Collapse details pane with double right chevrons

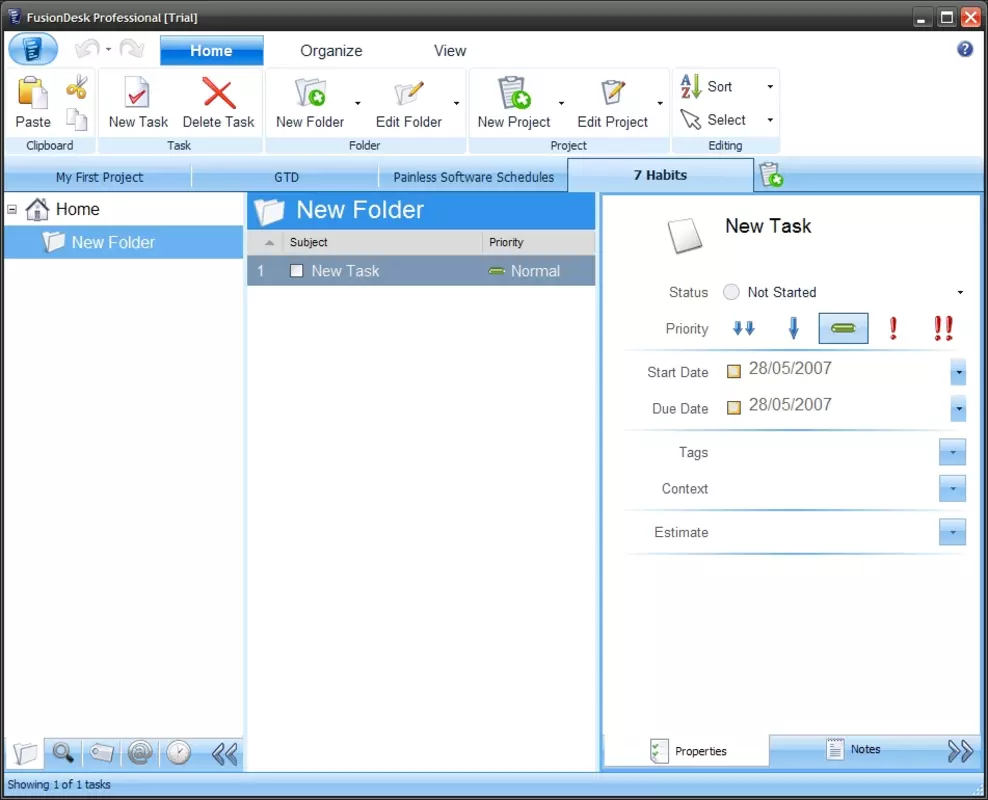point(960,751)
